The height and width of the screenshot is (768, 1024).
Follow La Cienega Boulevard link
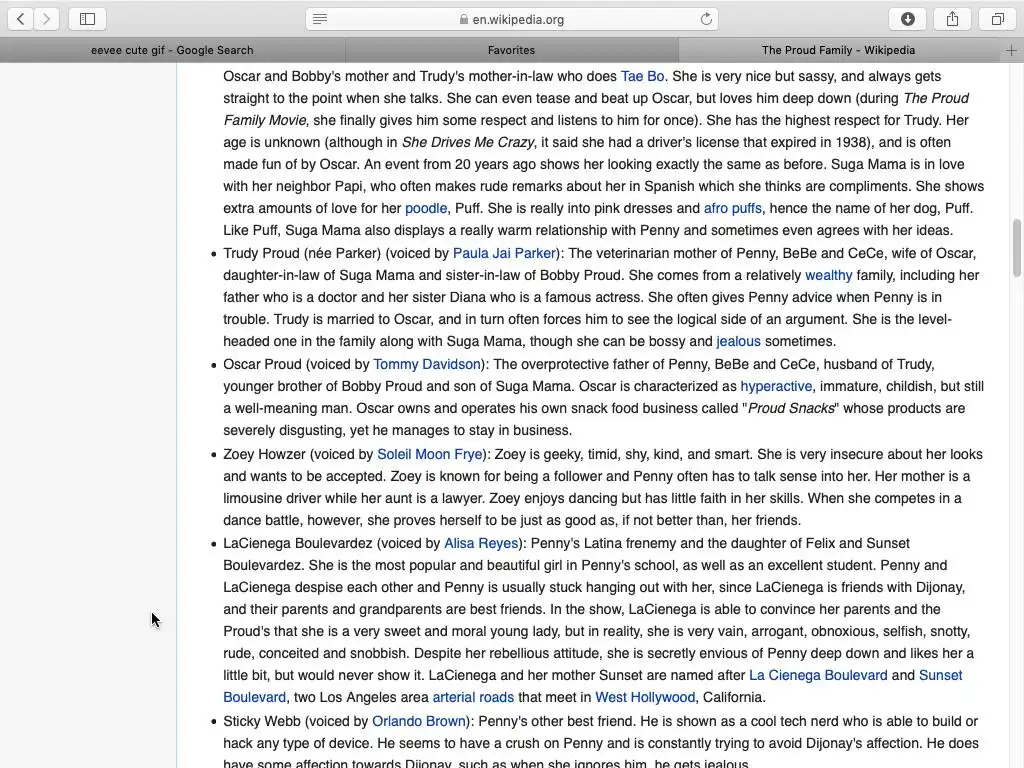click(x=818, y=675)
